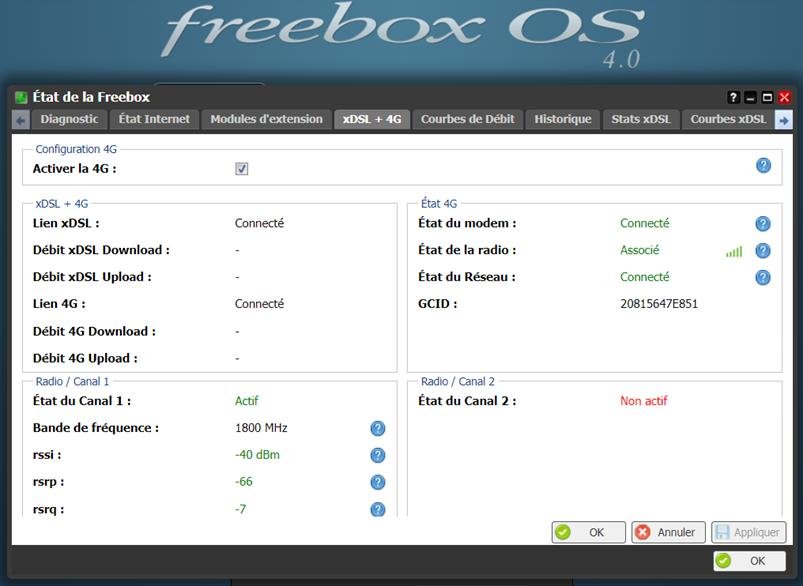This screenshot has height=586, width=803.
Task: Open help for État du modem
Action: click(763, 223)
